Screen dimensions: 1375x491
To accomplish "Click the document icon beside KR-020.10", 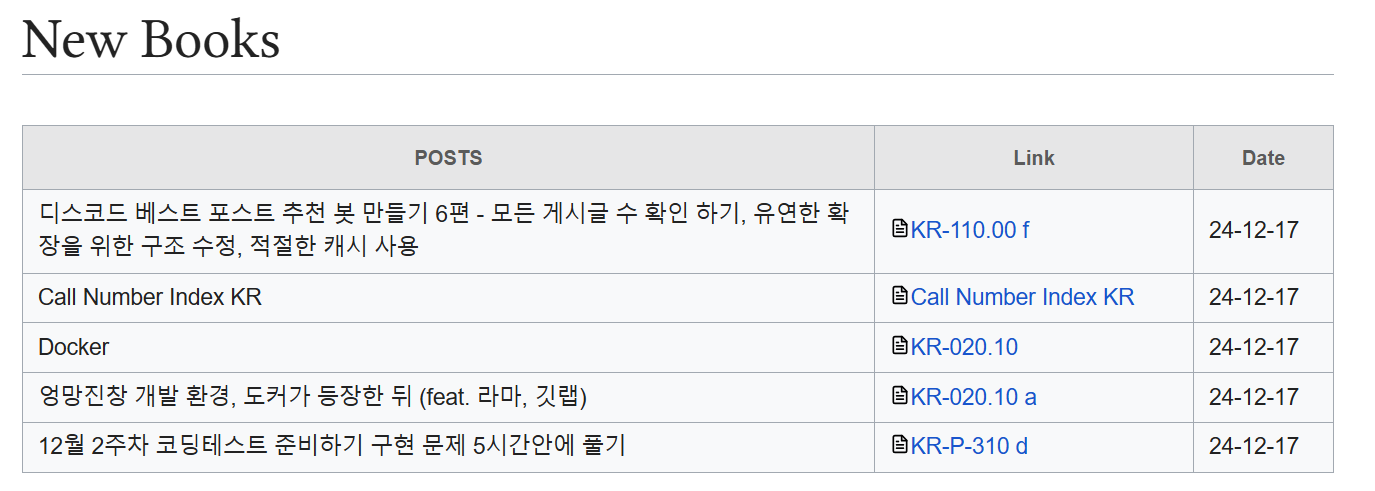I will [x=899, y=346].
